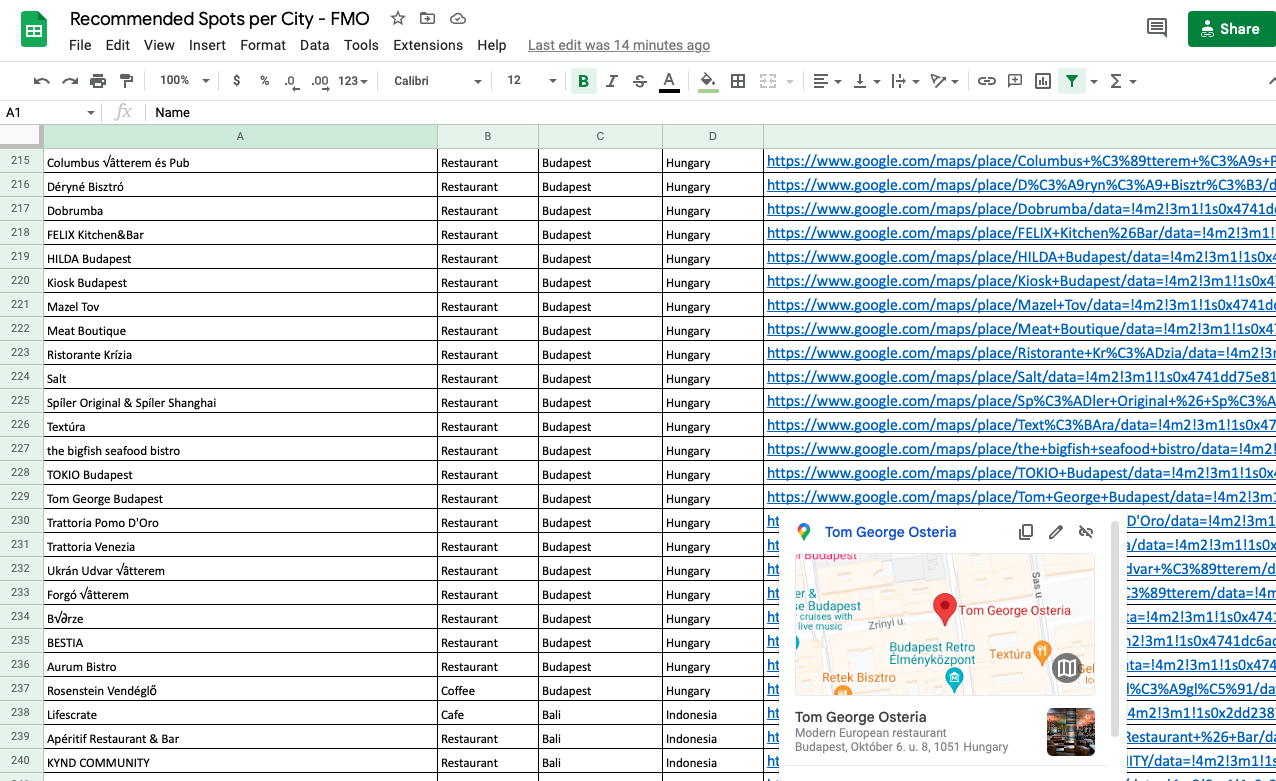Open the Insert menu
Screen dimensions: 1276x781
point(207,45)
